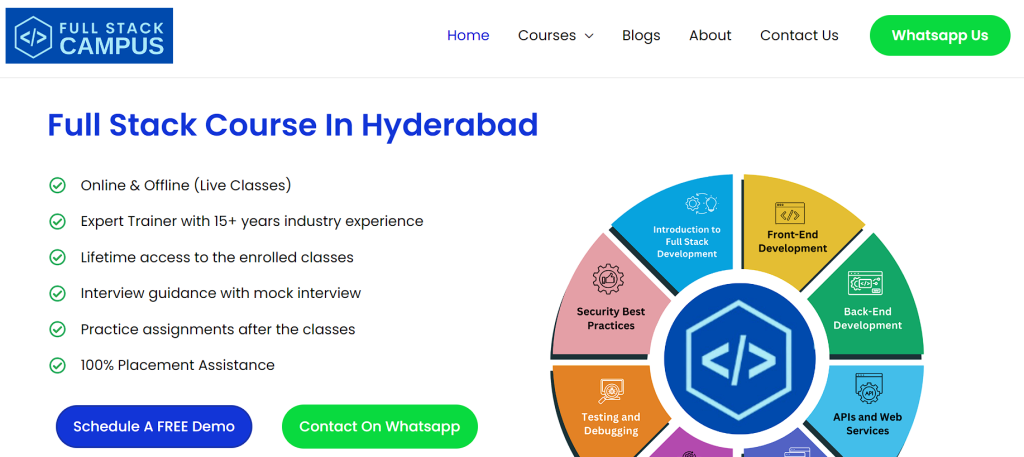The width and height of the screenshot is (1024, 457).
Task: Click Lifetime access to enrolled classes text
Action: point(217,257)
